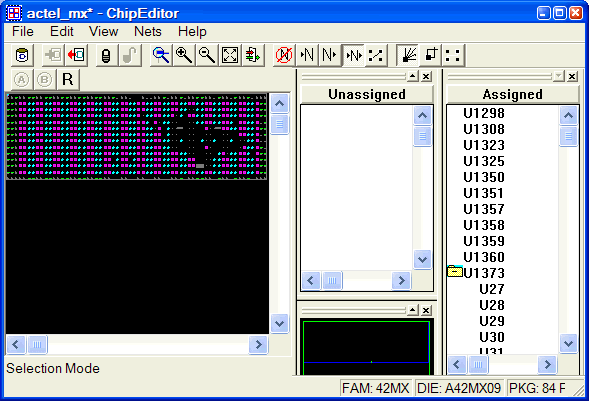589x401 pixels.
Task: Select the zoom out magnifier tool
Action: 207,55
